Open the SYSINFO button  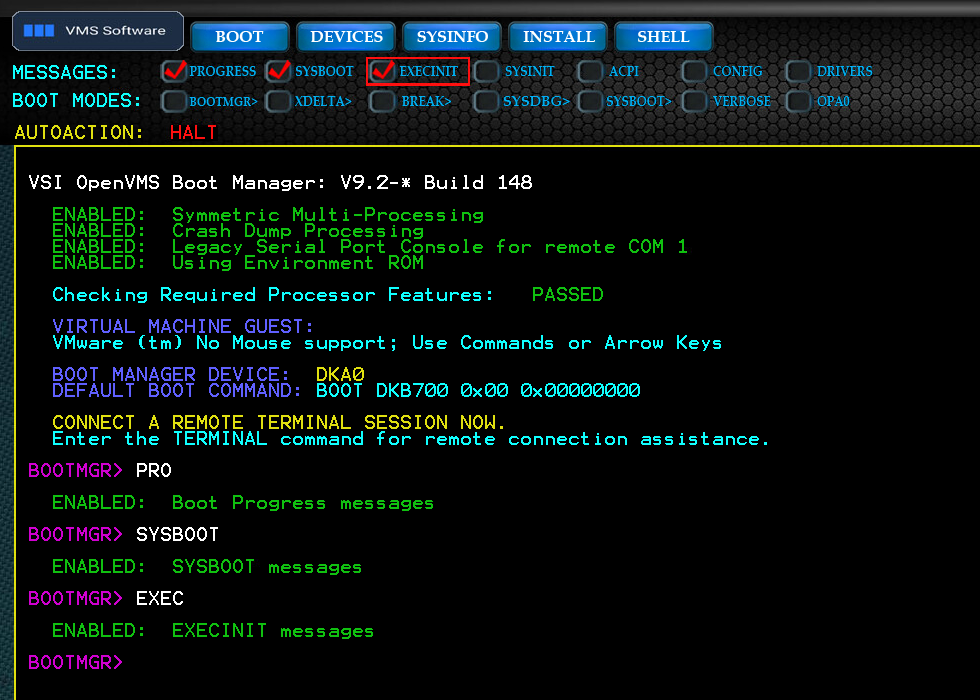pyautogui.click(x=452, y=37)
